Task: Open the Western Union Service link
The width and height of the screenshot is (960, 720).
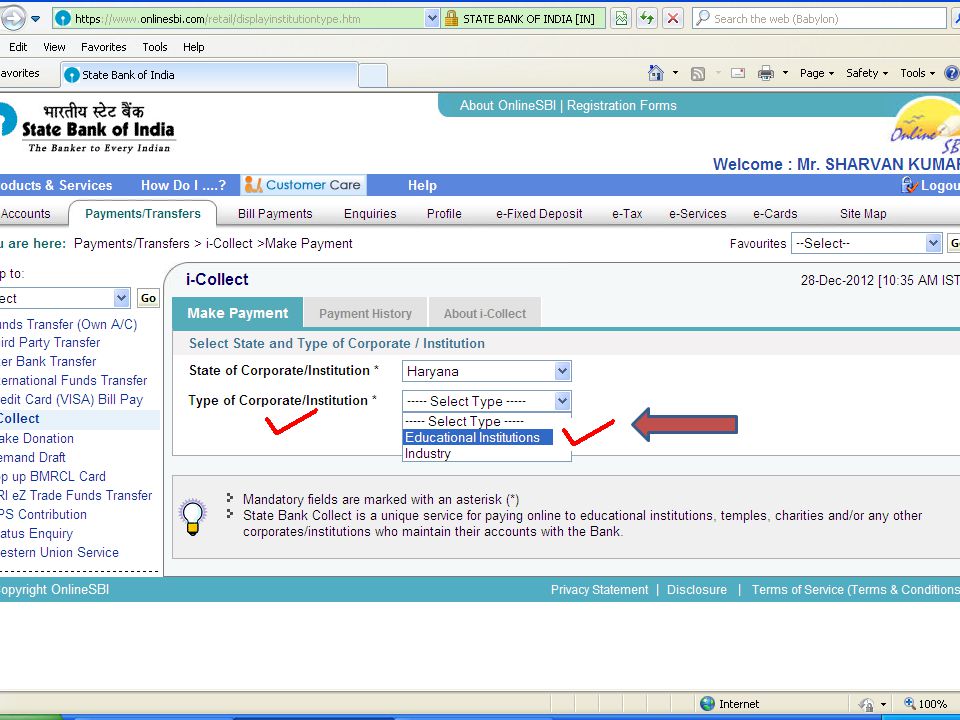Action: (x=59, y=552)
